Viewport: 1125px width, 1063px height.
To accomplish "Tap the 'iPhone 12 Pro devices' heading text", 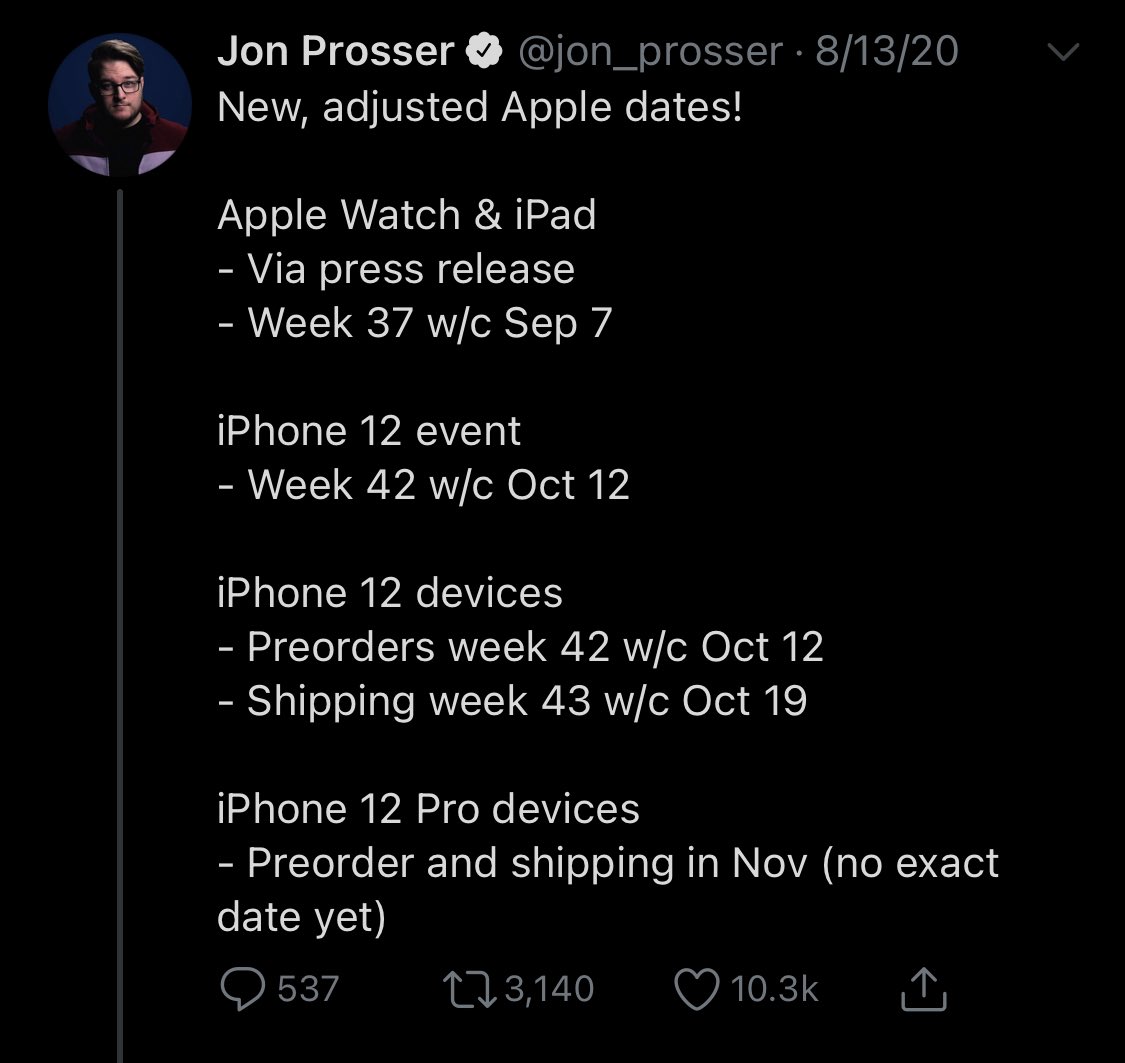I will (428, 809).
